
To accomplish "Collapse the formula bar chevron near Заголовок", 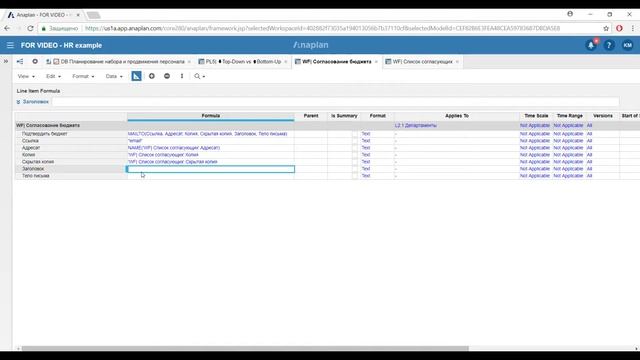I will click(x=18, y=102).
